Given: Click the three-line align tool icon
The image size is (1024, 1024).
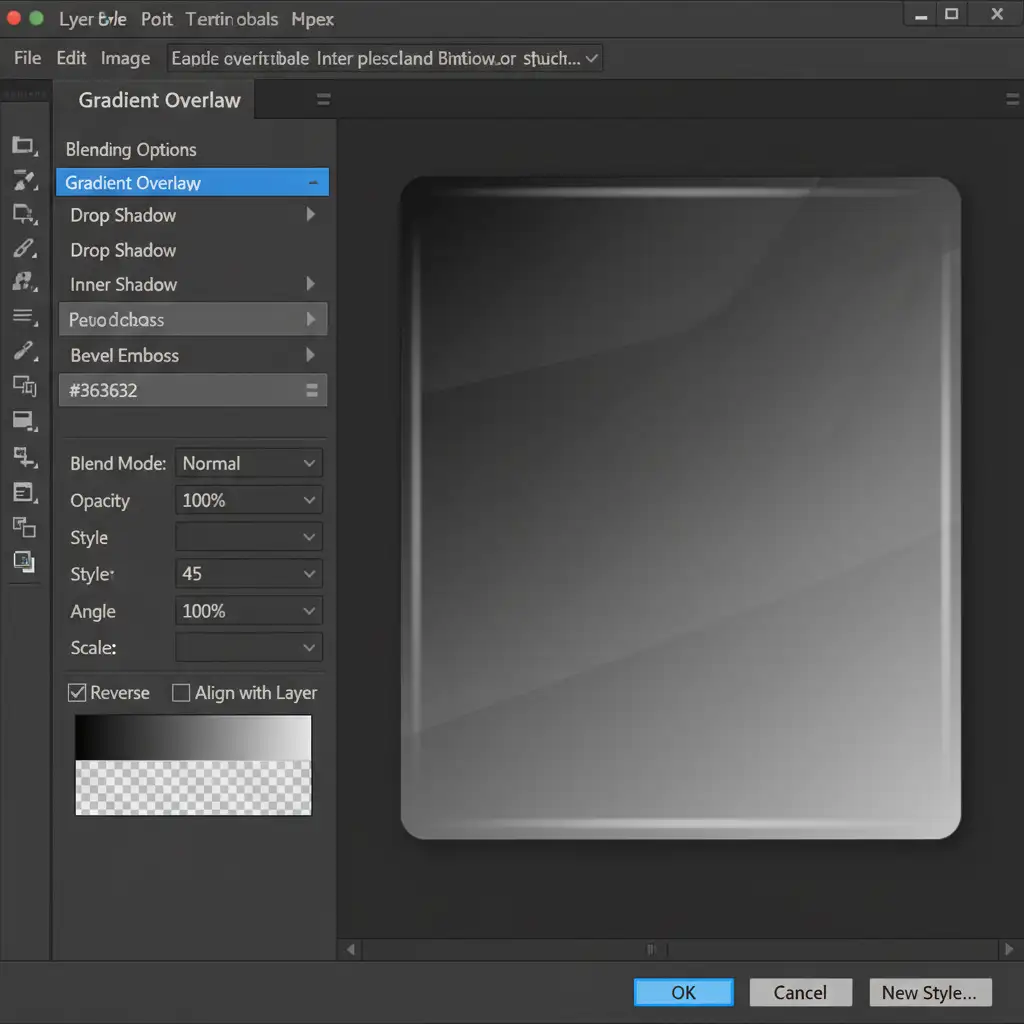Looking at the screenshot, I should 23,317.
